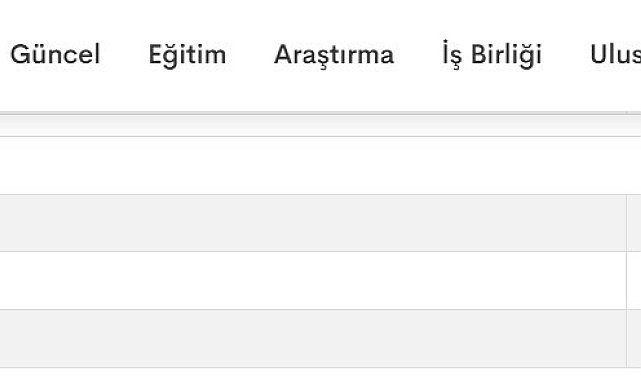
Task: Select Araştırma in the navigation bar
Action: point(334,55)
